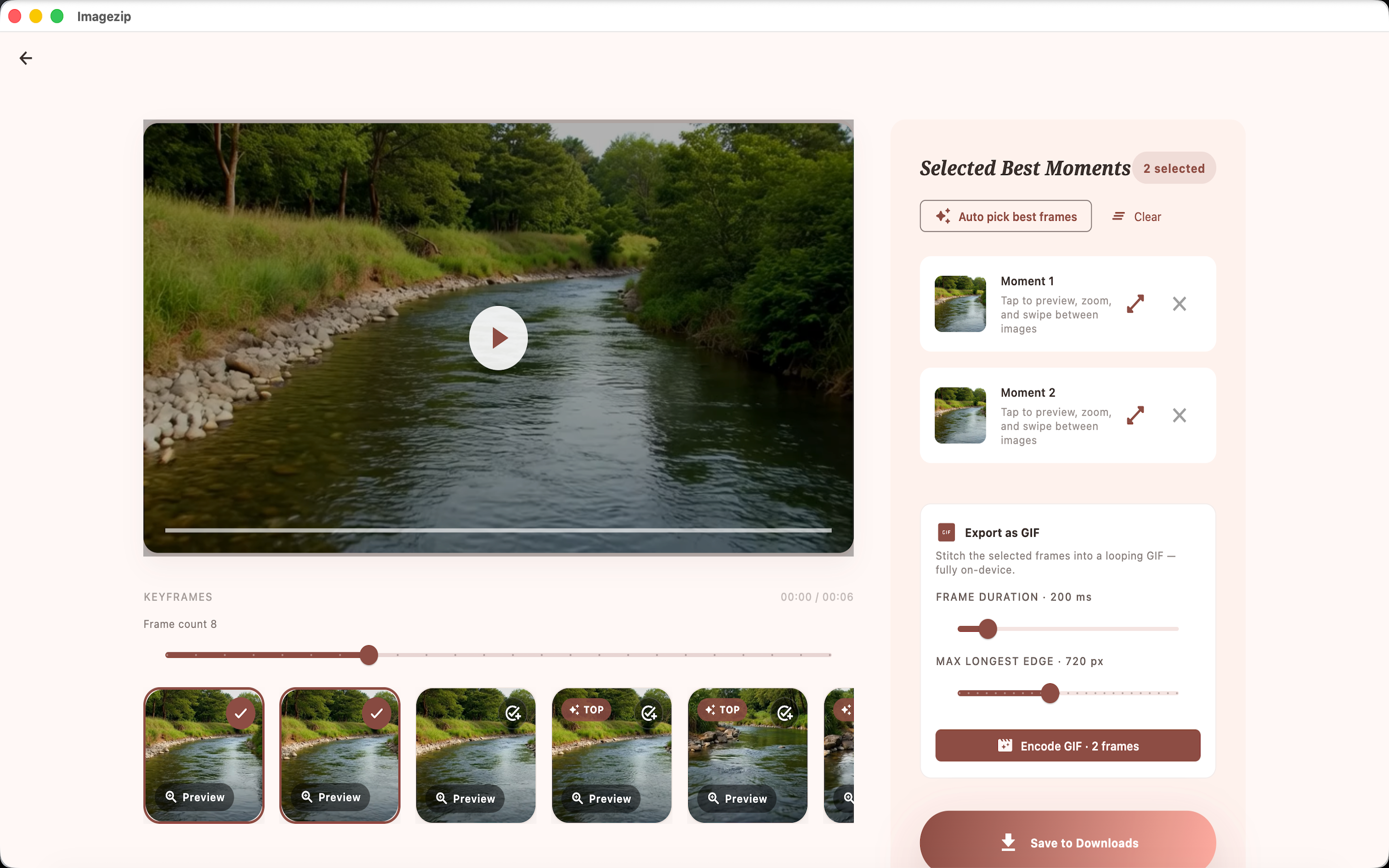This screenshot has height=868, width=1389.
Task: Add the fifth keyframe (TOP) to selection
Action: tap(785, 713)
